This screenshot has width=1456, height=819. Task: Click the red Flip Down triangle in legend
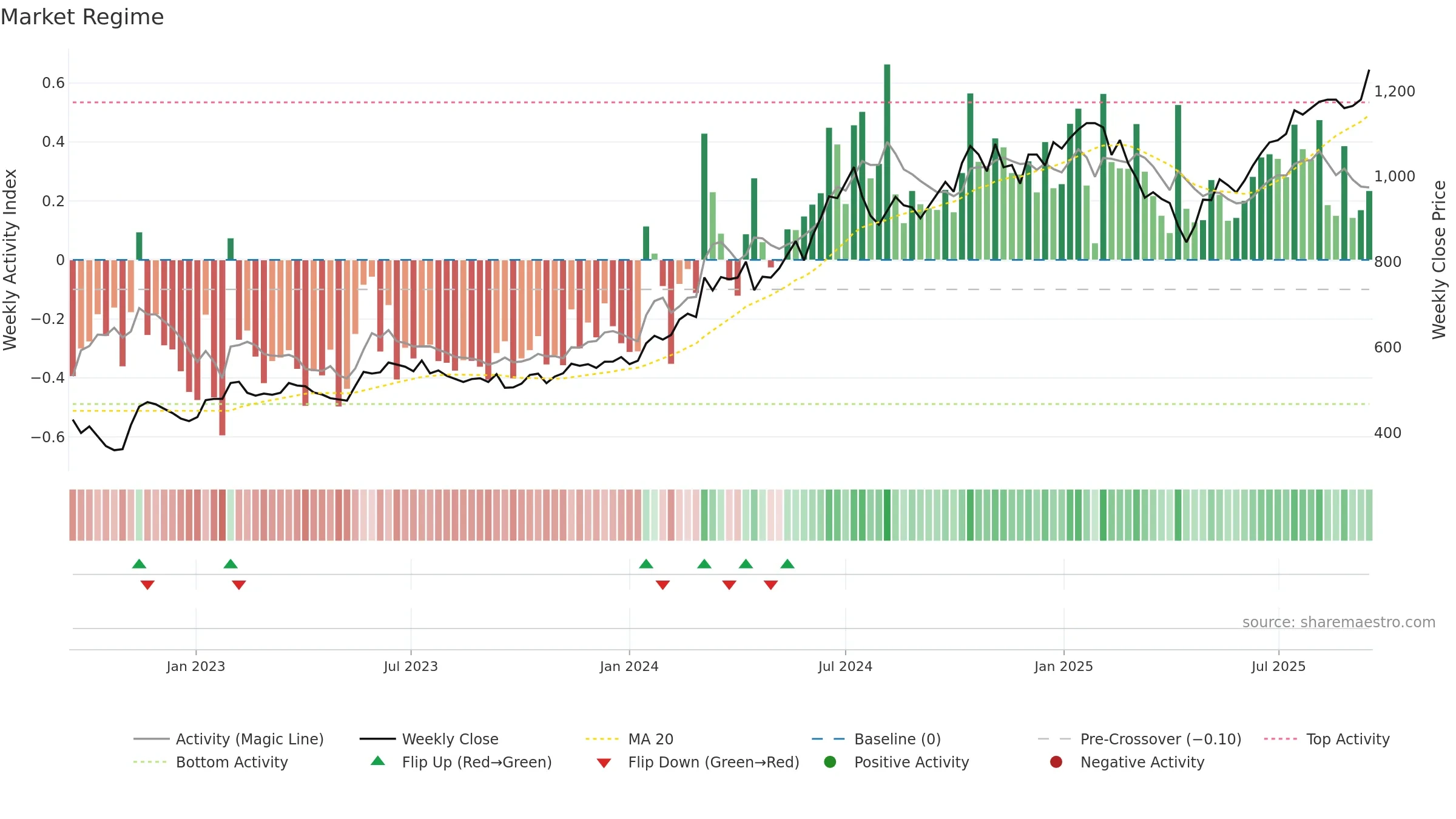pos(604,763)
